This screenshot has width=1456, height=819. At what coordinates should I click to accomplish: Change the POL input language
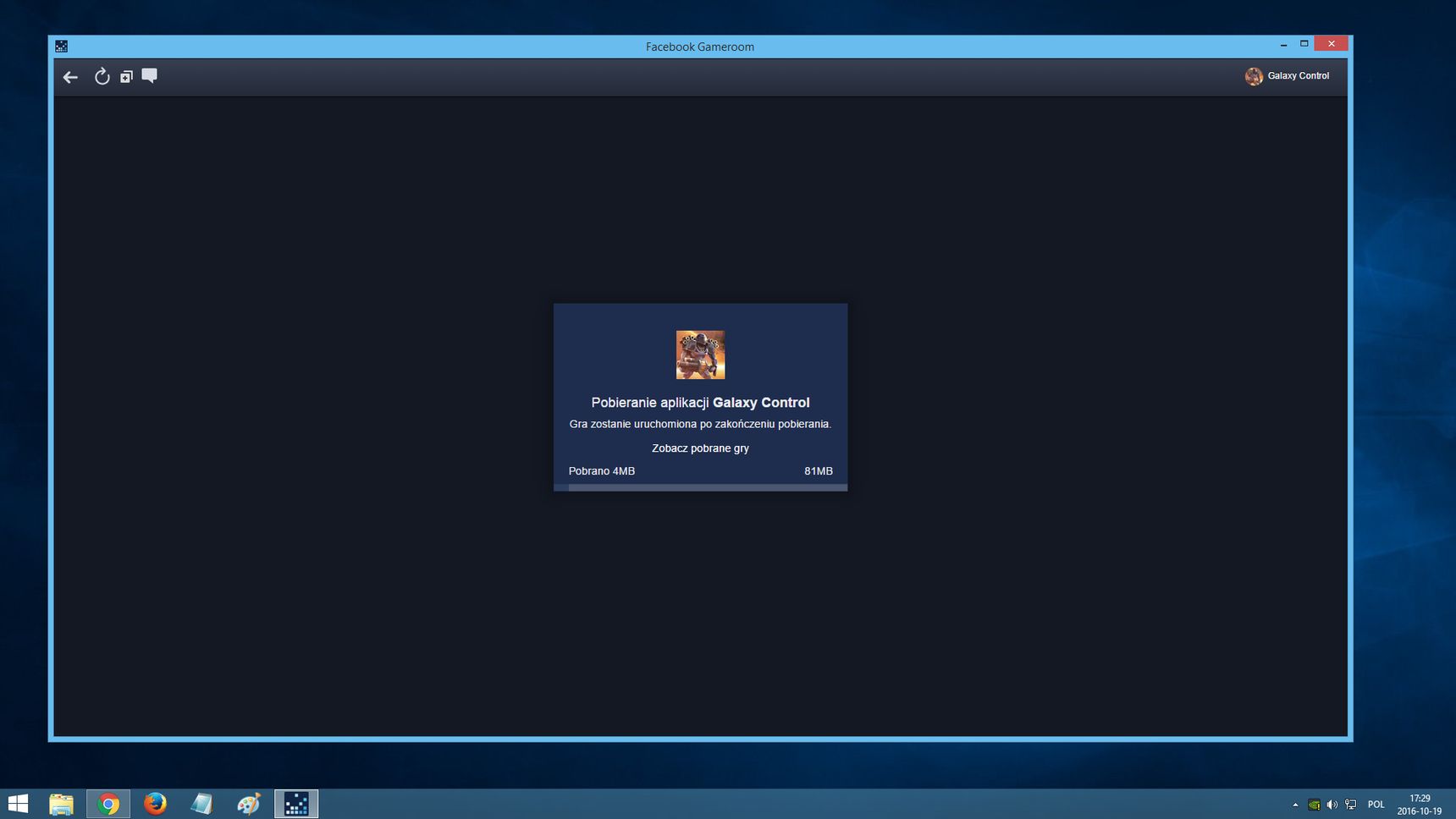click(1376, 805)
